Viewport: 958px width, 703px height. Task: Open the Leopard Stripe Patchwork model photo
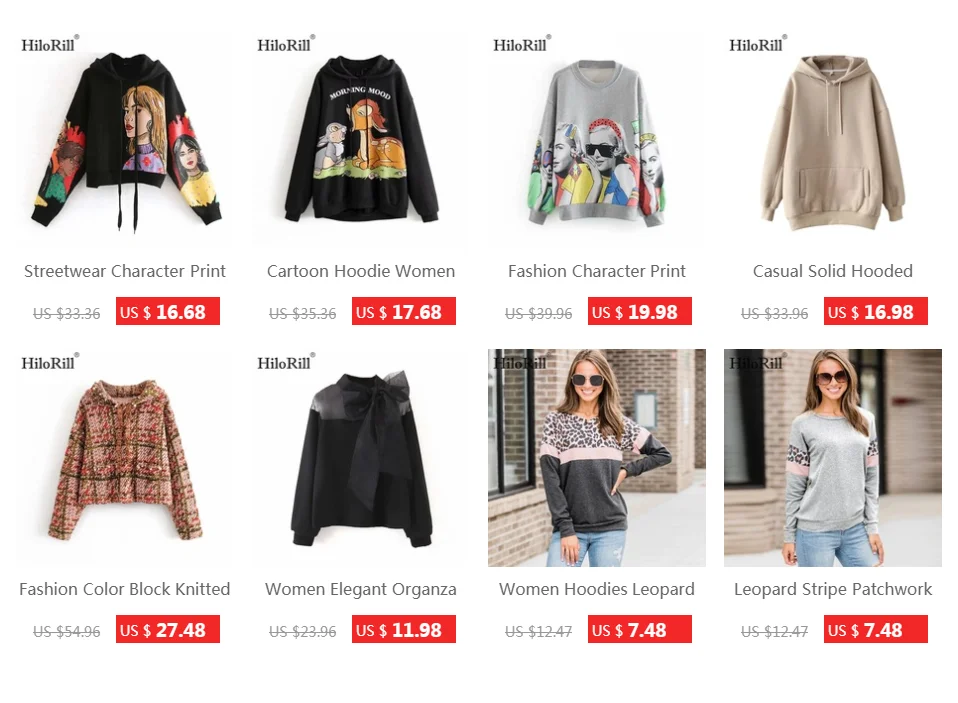(x=833, y=458)
